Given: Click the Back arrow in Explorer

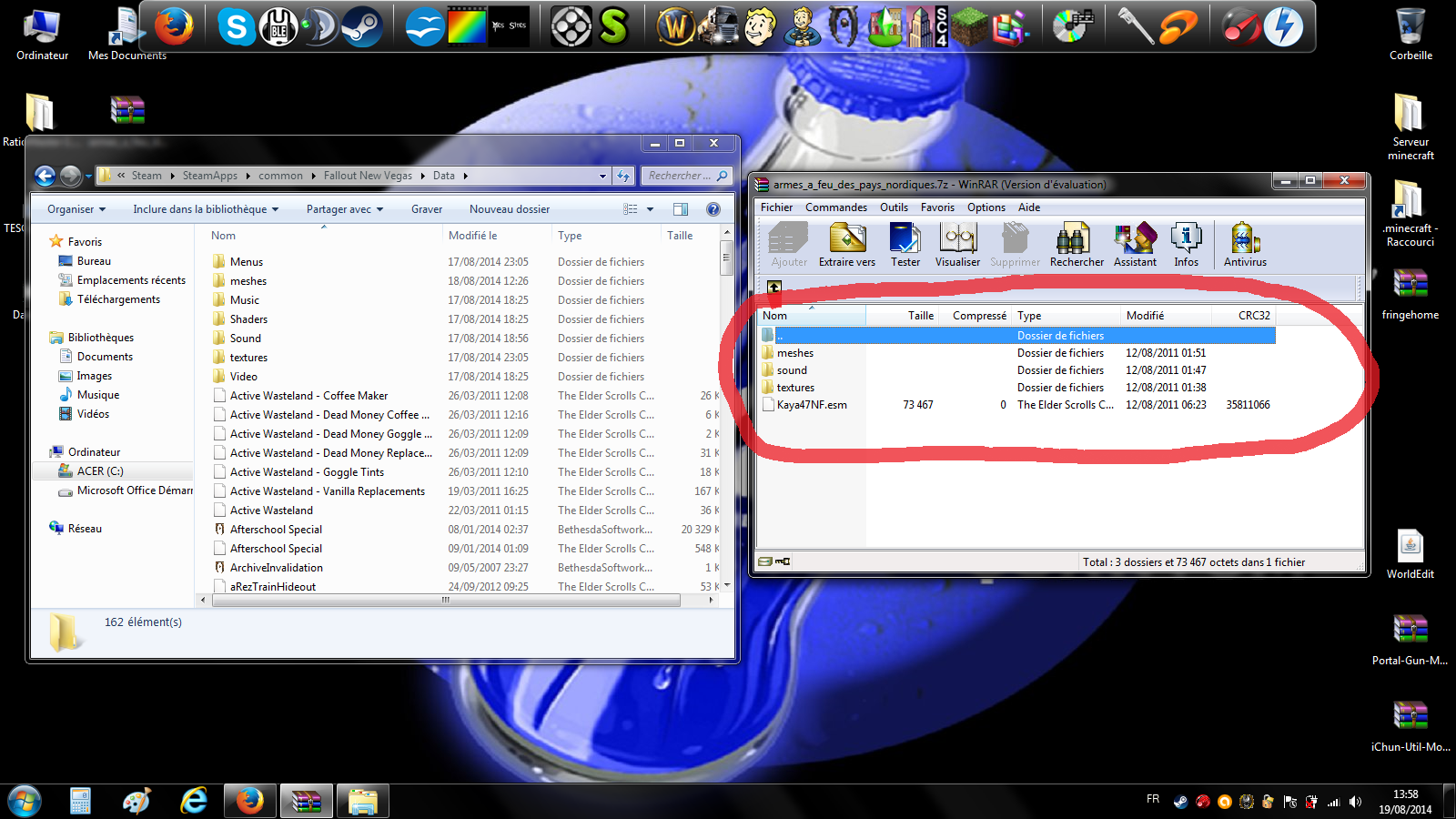Looking at the screenshot, I should pos(45,176).
